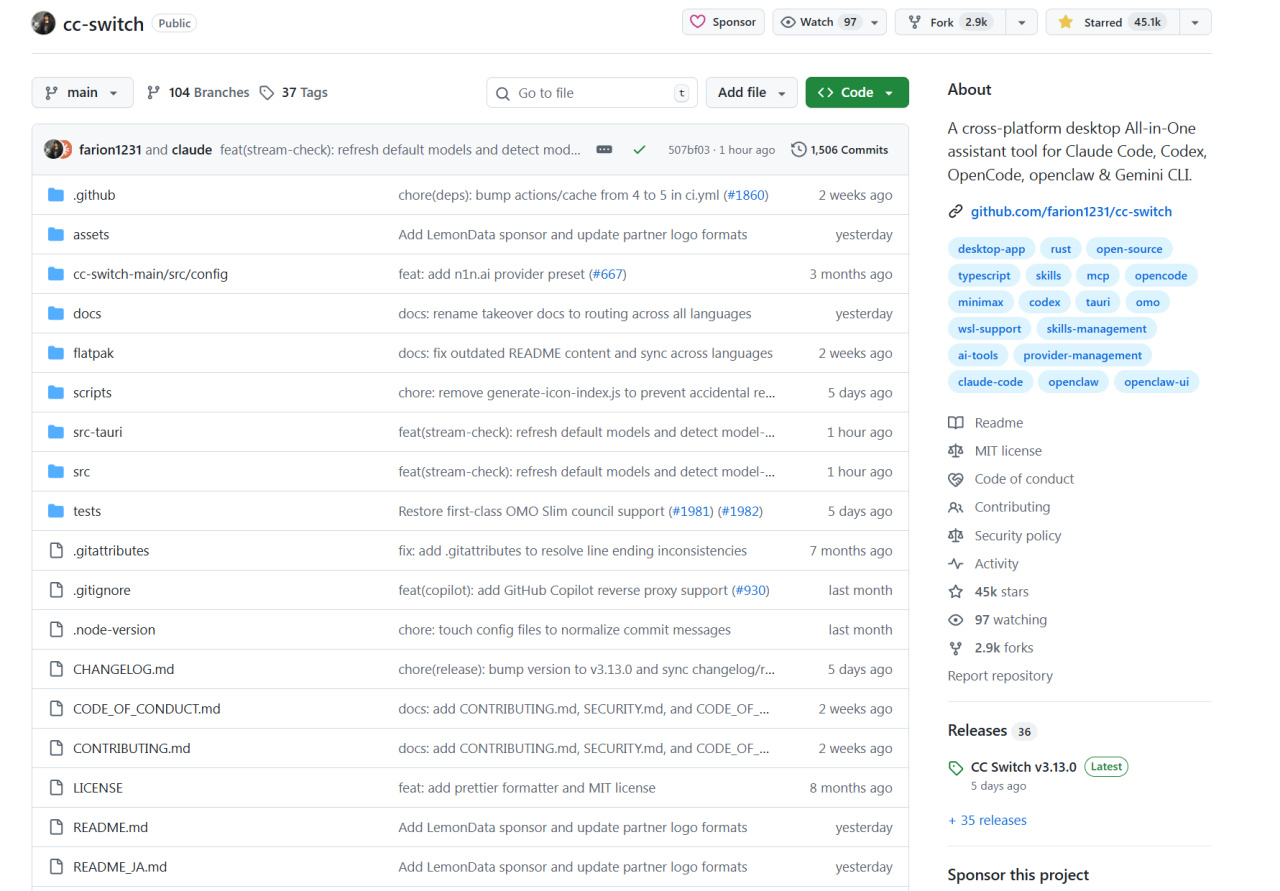Open the claude-code topic tag
1280x891 pixels.
click(990, 382)
